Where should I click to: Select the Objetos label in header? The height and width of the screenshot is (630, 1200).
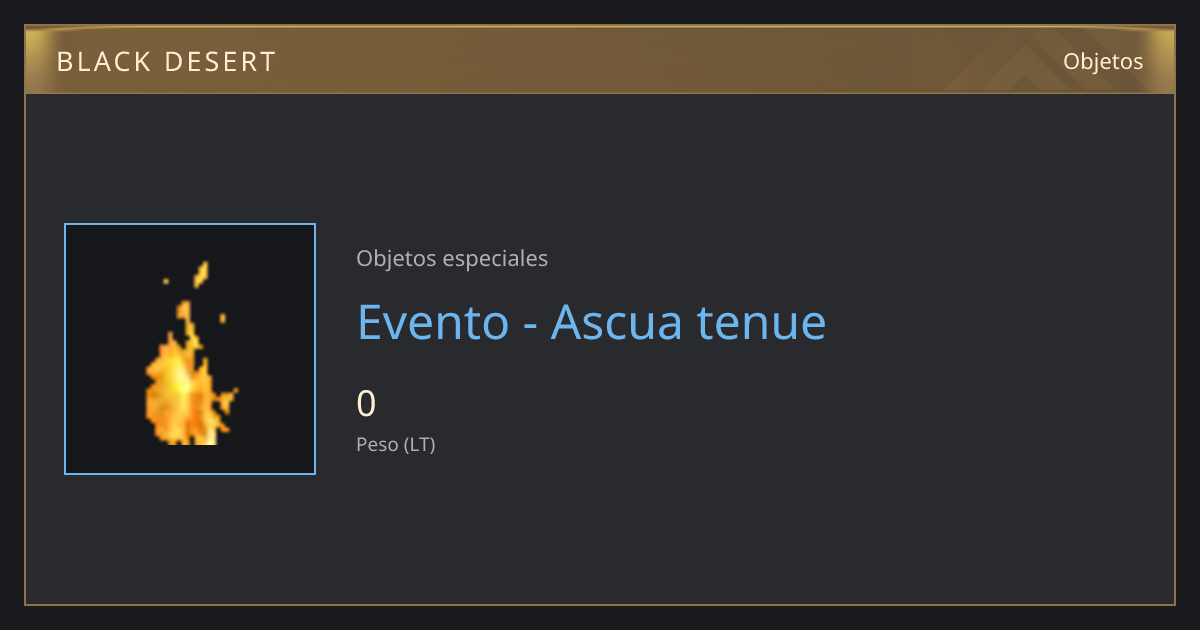[x=1103, y=61]
